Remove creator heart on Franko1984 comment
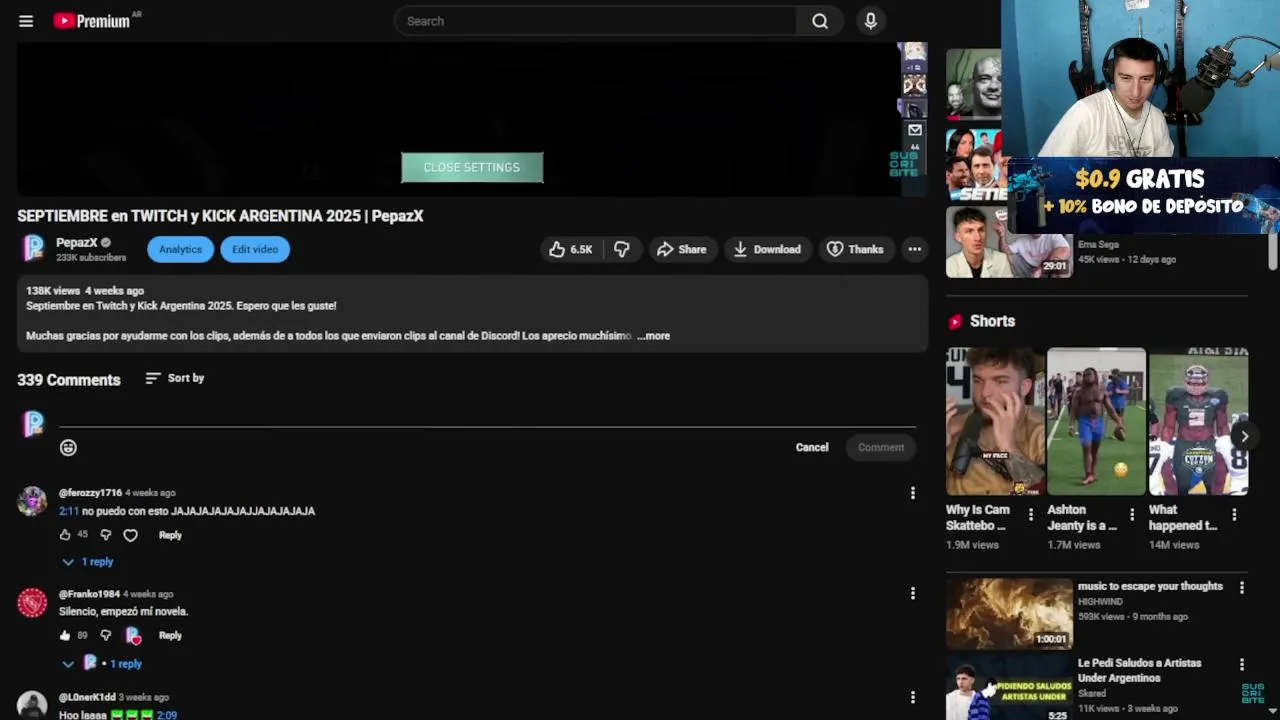Image resolution: width=1280 pixels, height=720 pixels. (x=133, y=636)
